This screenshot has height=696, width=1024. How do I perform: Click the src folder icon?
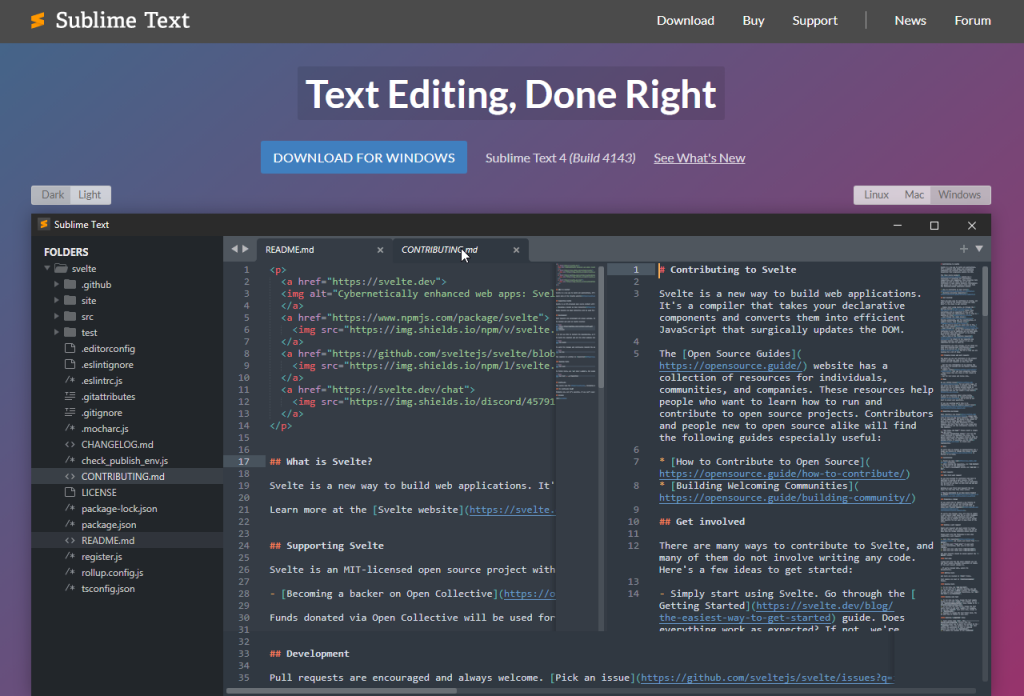70,316
